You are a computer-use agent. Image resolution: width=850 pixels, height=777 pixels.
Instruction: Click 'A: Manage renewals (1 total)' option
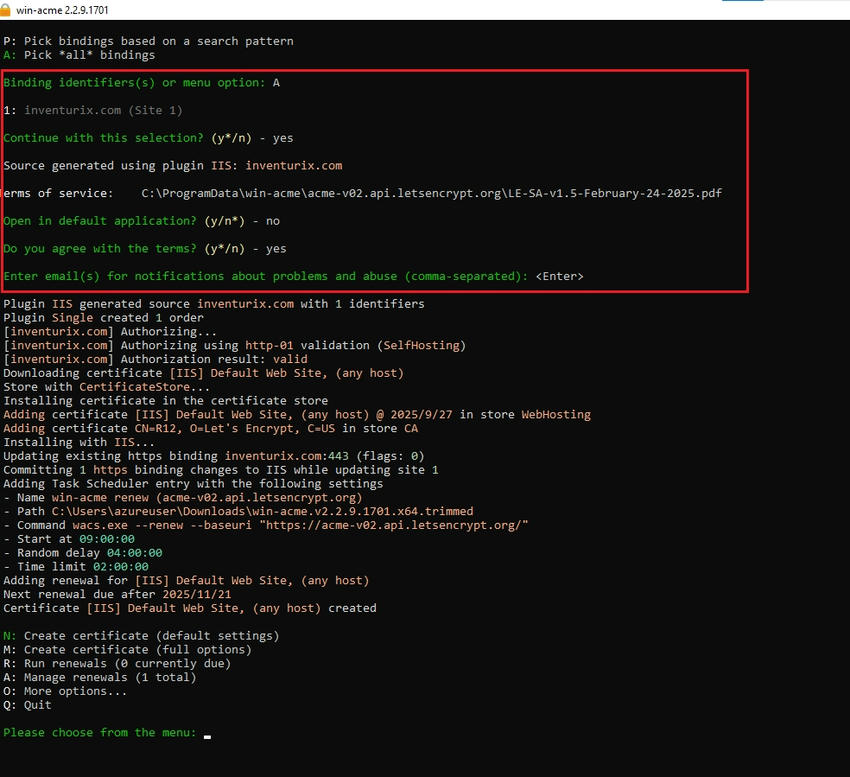100,677
